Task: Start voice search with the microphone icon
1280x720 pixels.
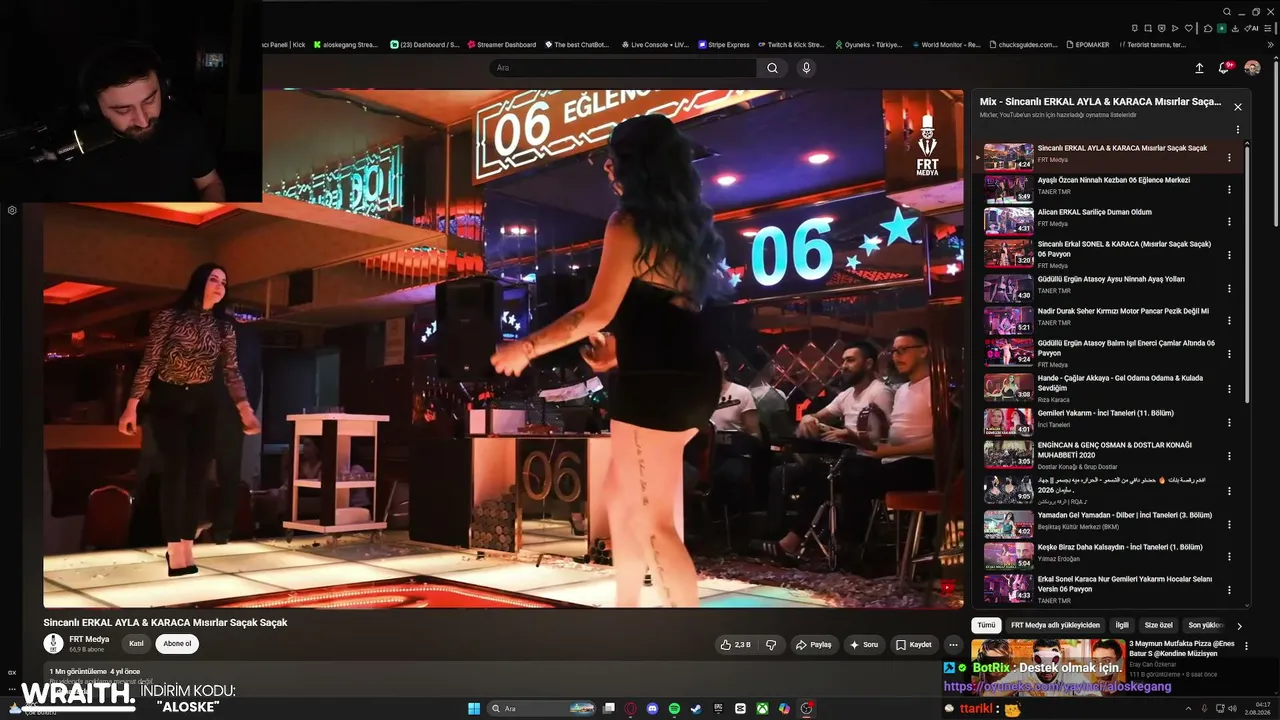Action: tap(806, 68)
